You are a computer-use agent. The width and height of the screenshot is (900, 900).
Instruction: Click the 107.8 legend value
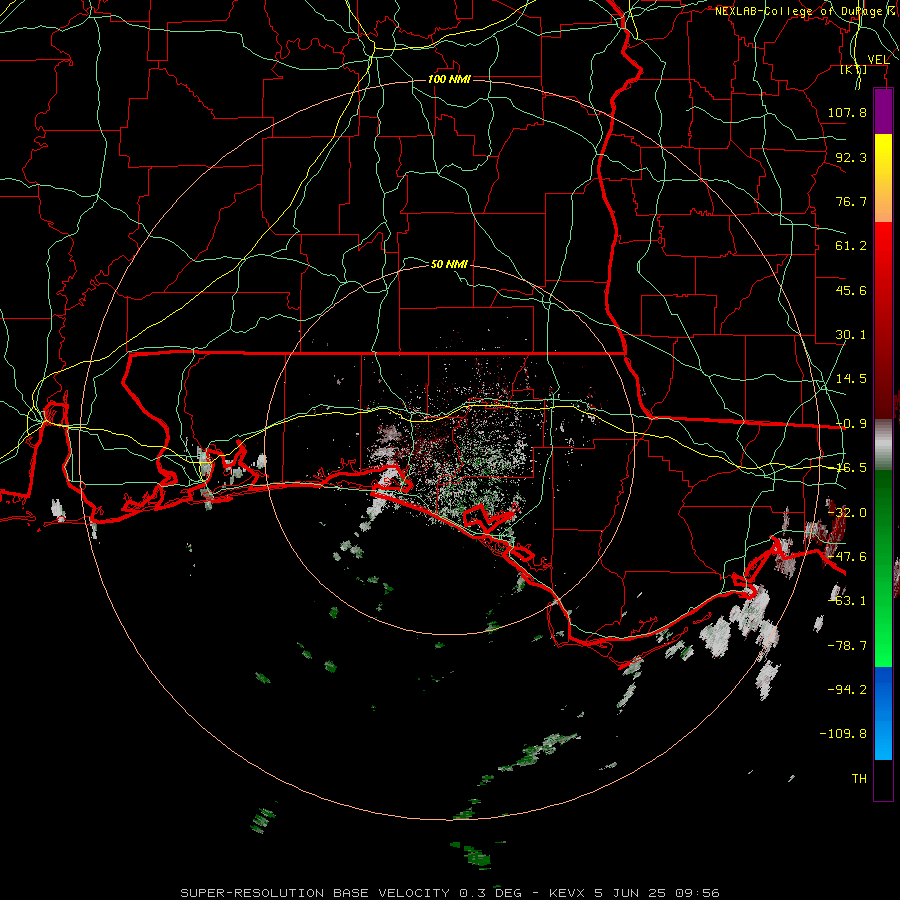pos(847,112)
